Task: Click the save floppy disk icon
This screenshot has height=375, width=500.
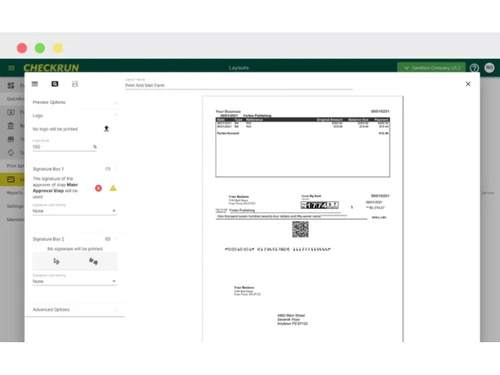Action: 75,84
